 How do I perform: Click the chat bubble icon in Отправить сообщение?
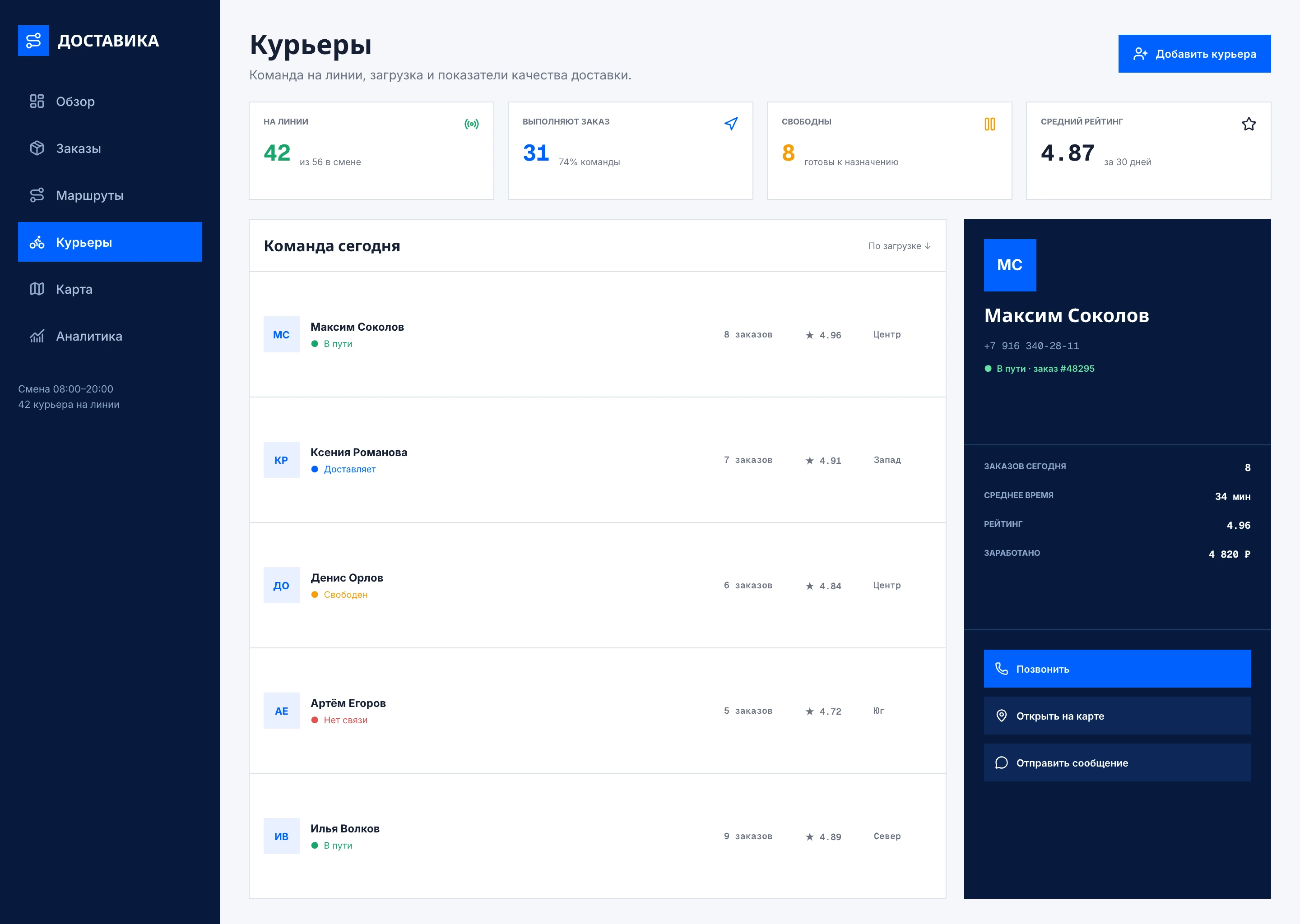coord(1002,762)
